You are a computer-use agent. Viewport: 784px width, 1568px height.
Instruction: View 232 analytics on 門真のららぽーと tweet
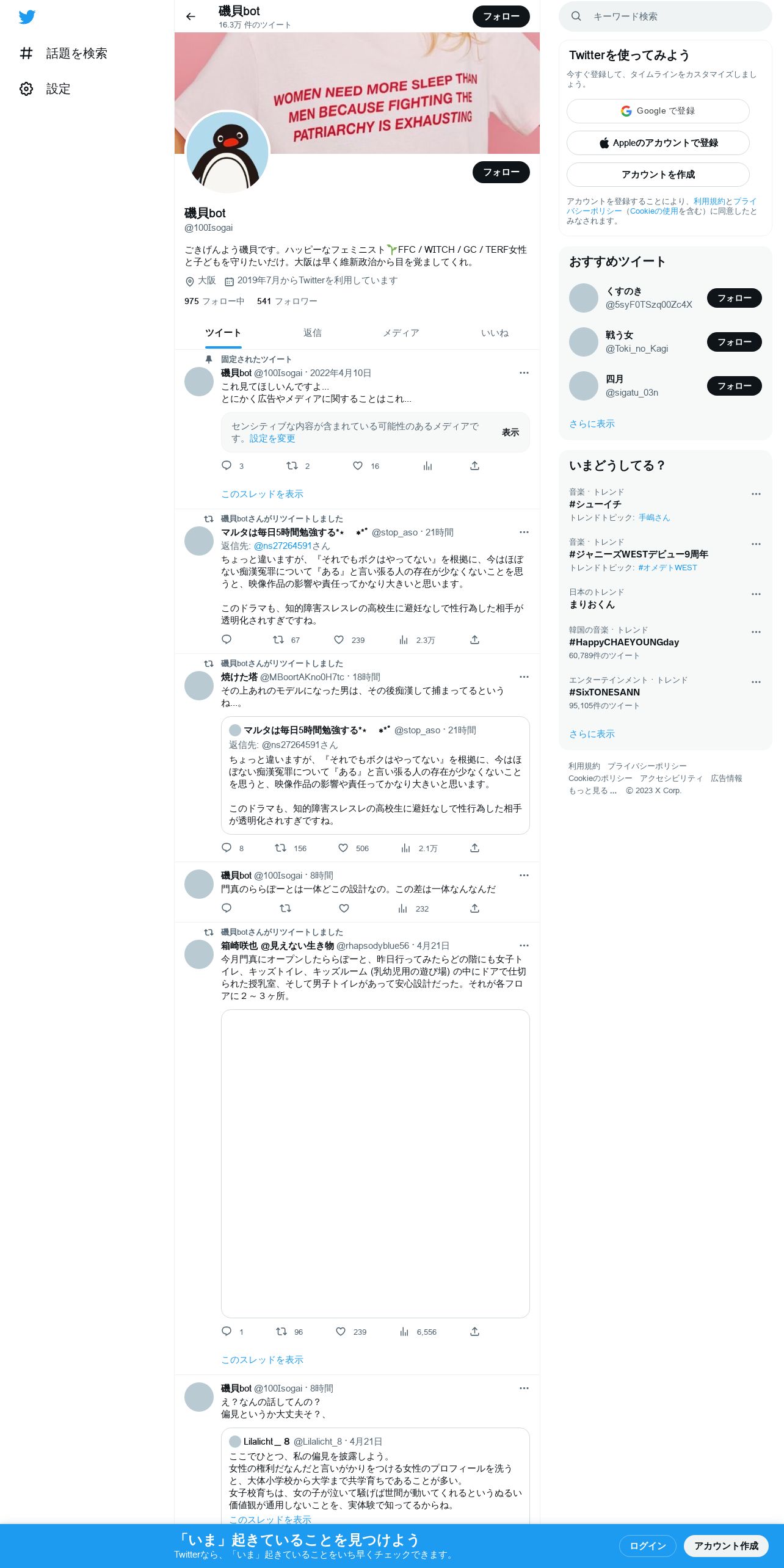click(x=402, y=908)
